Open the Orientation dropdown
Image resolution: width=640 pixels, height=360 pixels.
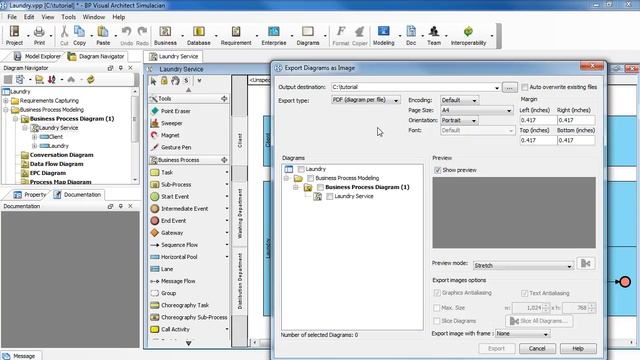[x=459, y=120]
